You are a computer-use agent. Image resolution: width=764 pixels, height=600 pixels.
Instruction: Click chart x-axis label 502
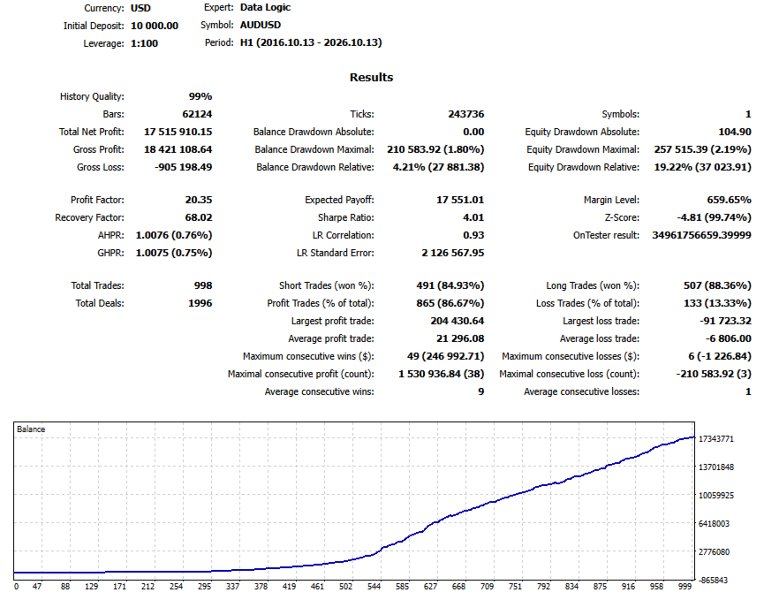pyautogui.click(x=346, y=587)
